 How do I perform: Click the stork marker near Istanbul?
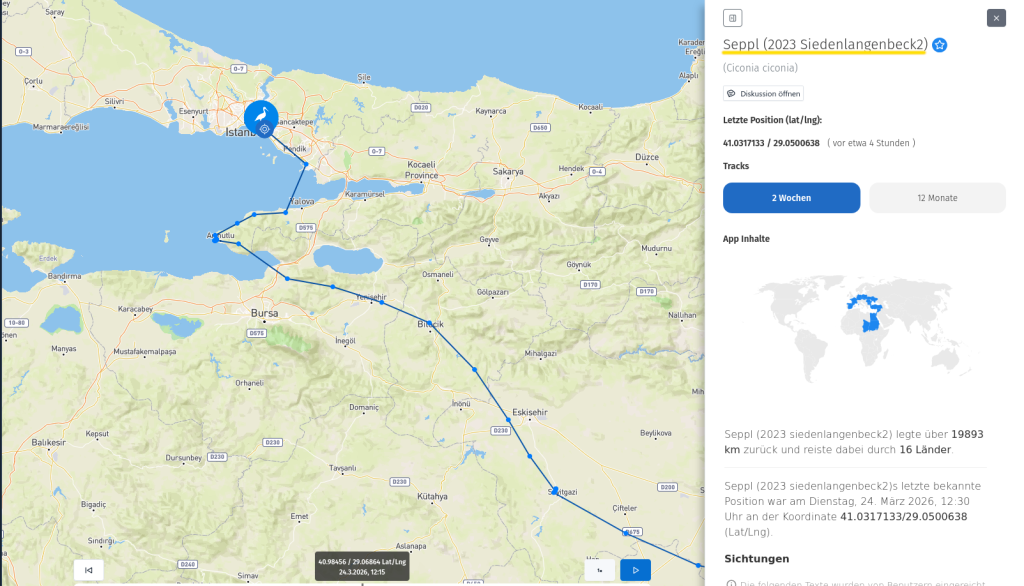[x=259, y=116]
